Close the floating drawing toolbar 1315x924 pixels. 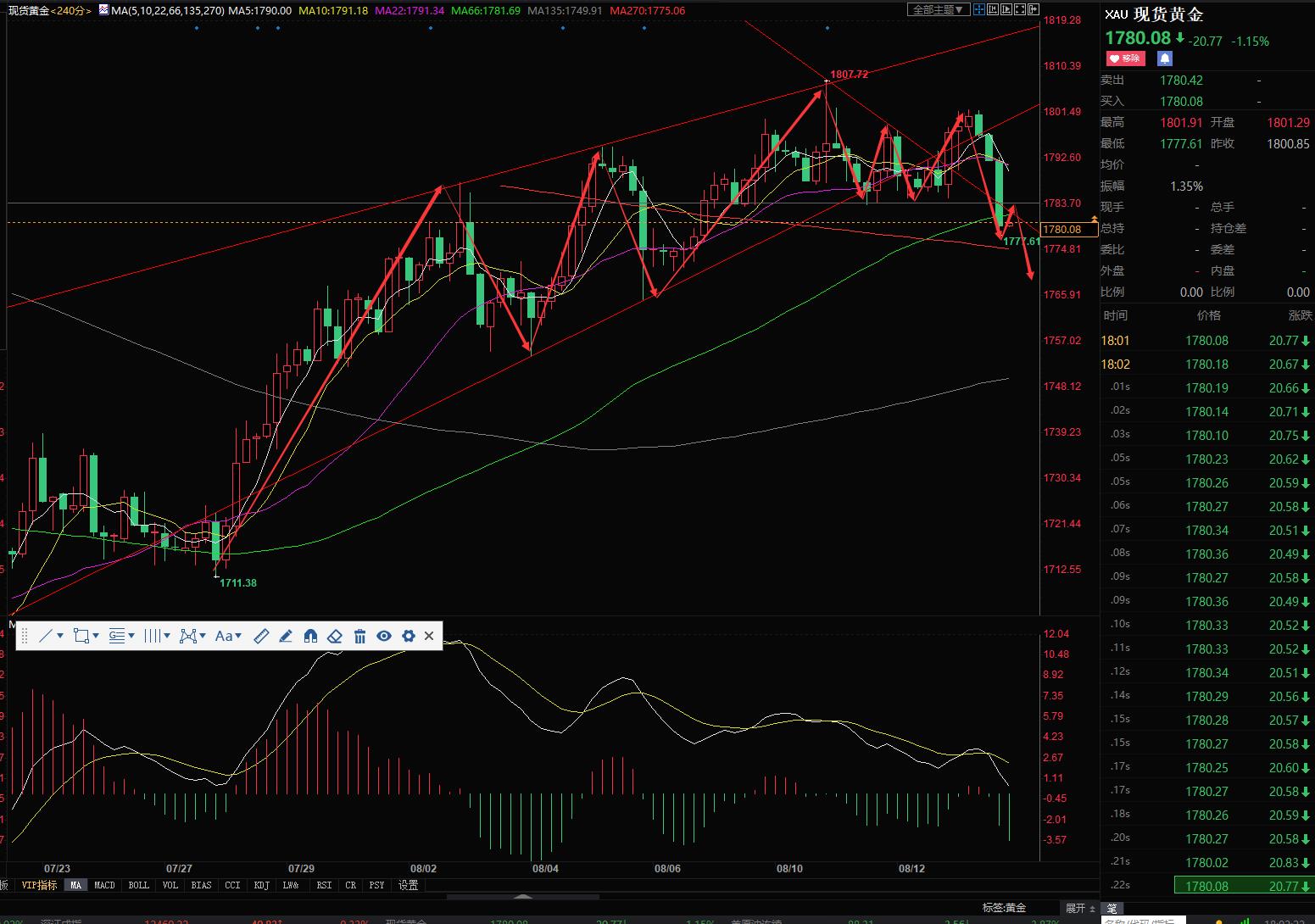pos(429,636)
